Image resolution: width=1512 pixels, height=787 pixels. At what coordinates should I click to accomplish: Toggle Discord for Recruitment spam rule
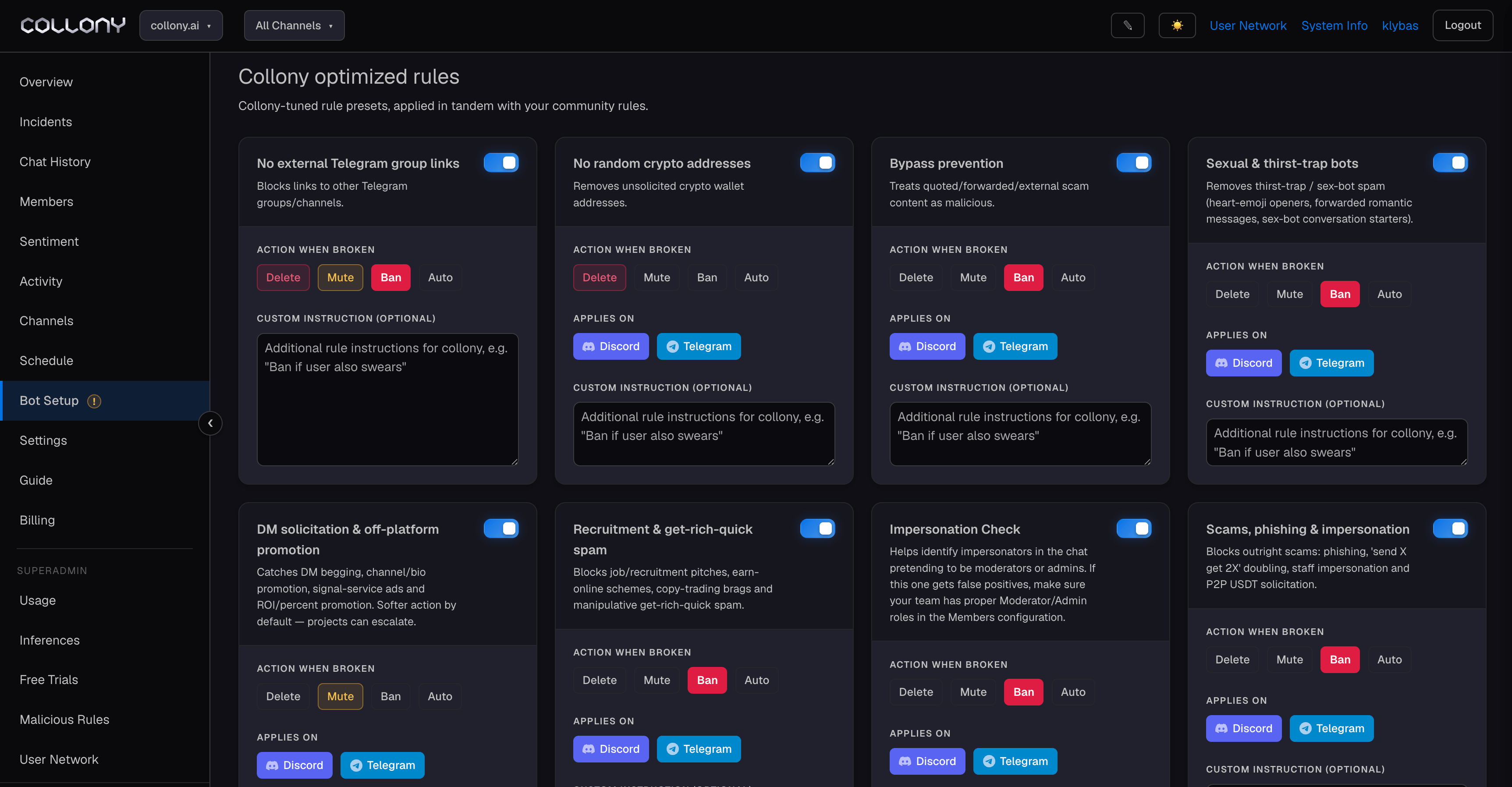611,749
